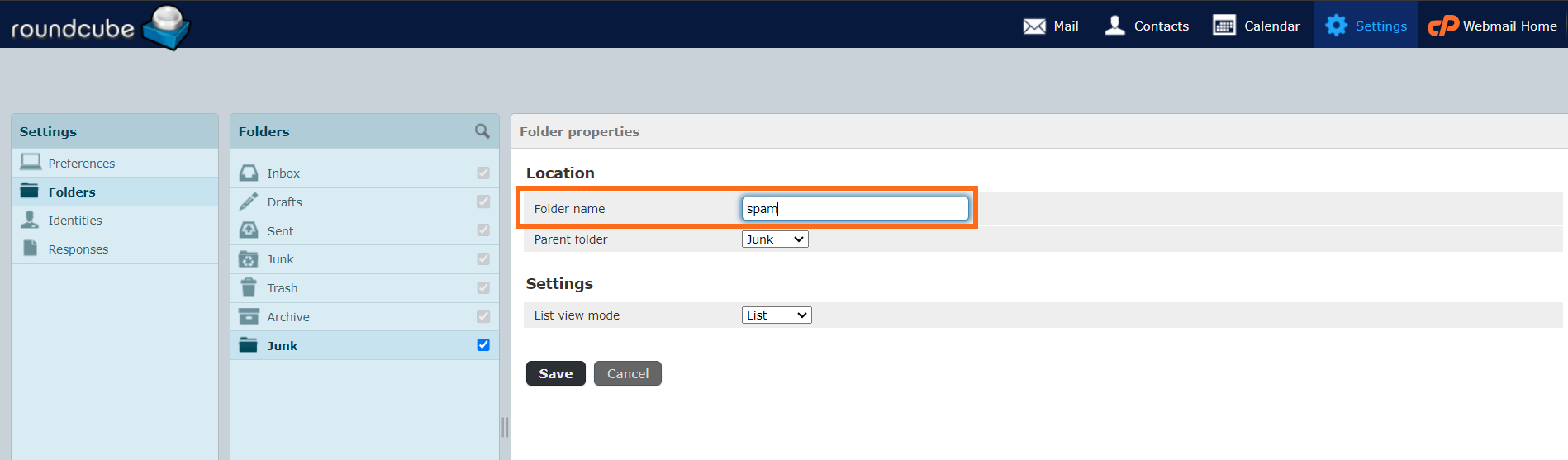Click the cPanel Webmail Home icon
The width and height of the screenshot is (1568, 460).
[x=1443, y=26]
